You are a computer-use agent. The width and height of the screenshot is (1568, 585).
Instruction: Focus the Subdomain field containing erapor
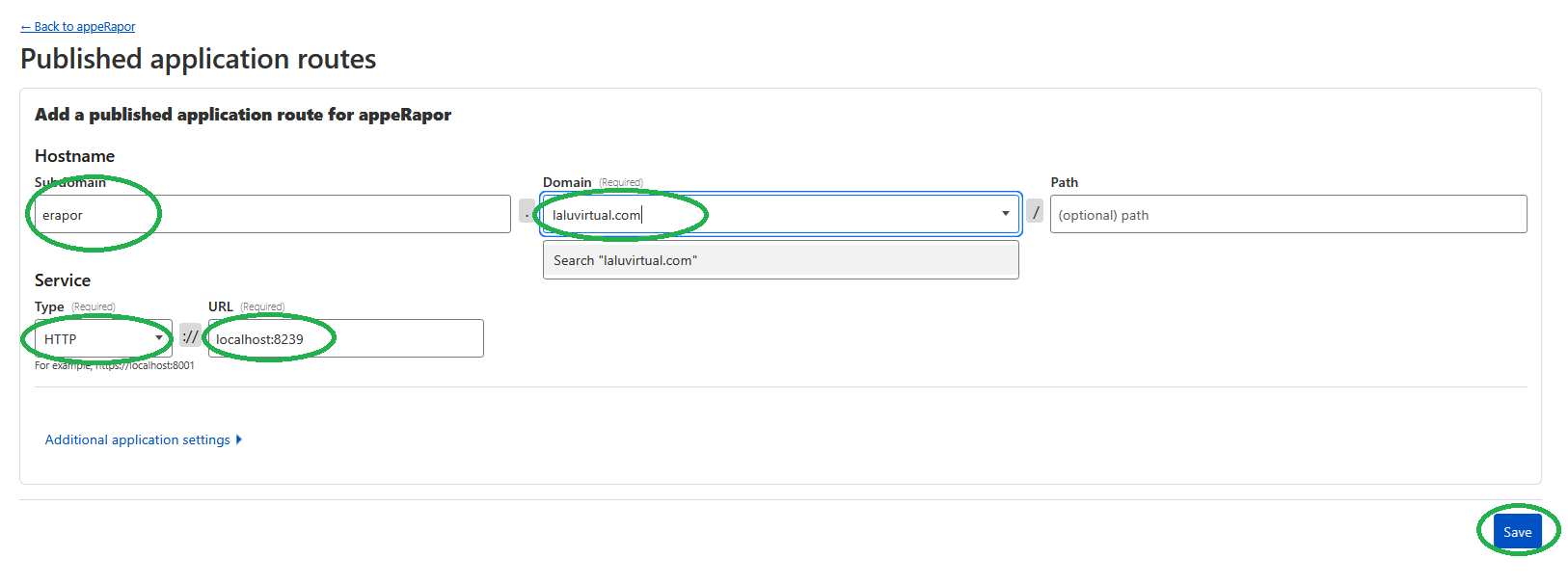272,214
